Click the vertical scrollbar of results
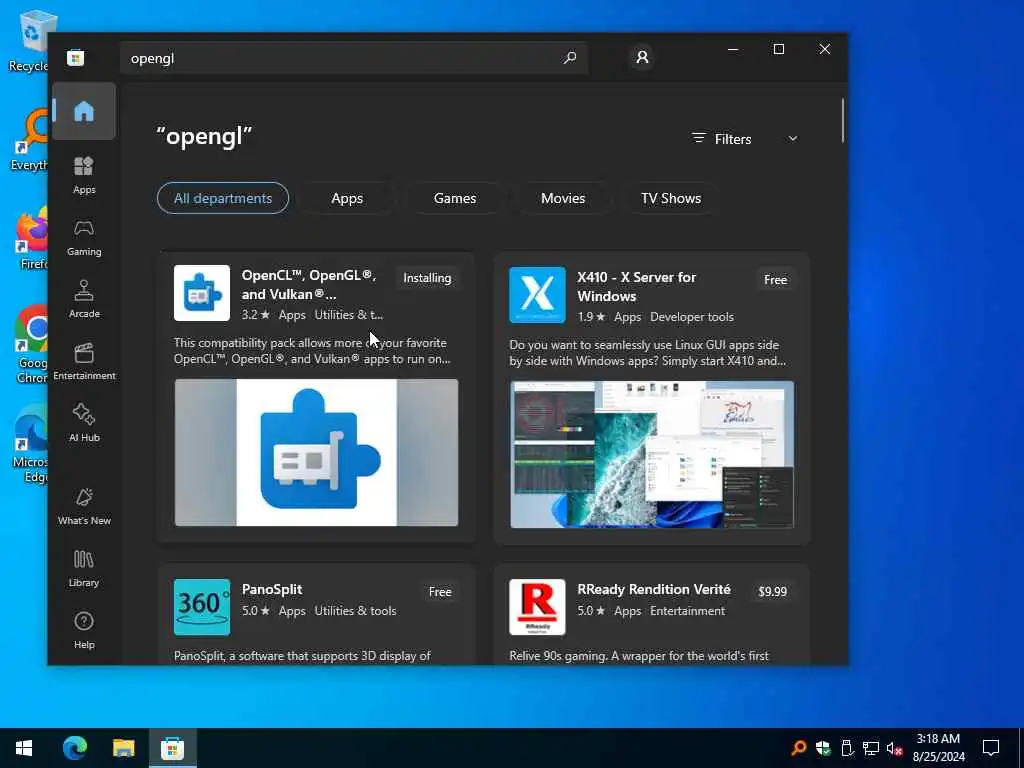The image size is (1024, 768). tap(842, 120)
